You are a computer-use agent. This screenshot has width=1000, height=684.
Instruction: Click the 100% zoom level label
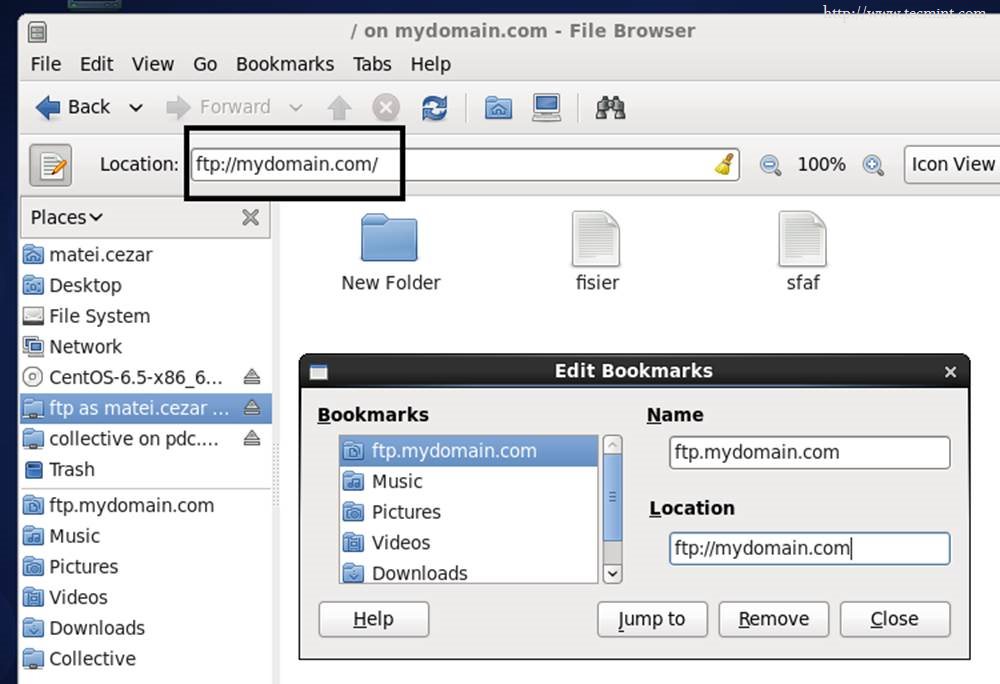point(821,164)
